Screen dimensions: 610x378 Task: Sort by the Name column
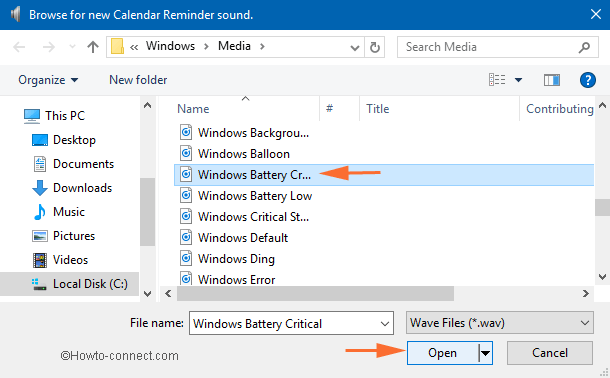(193, 109)
